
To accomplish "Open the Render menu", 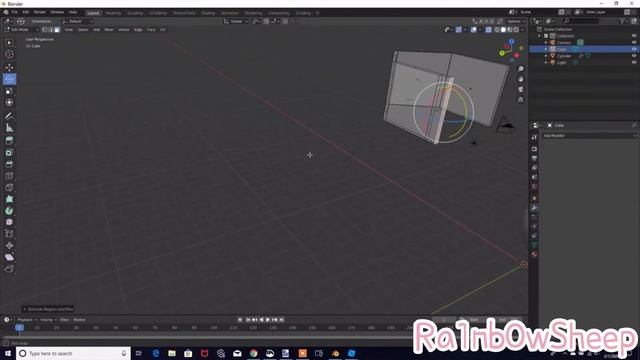I will pyautogui.click(x=40, y=12).
